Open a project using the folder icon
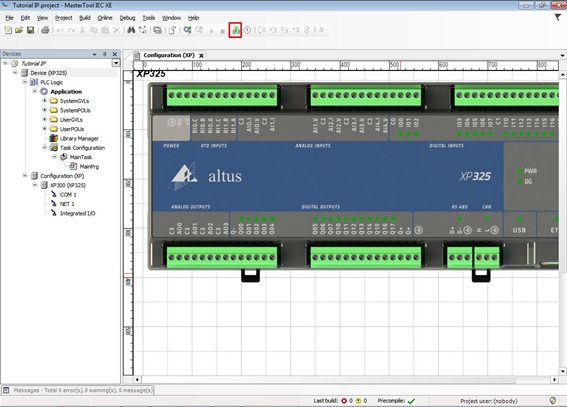The width and height of the screenshot is (567, 407). (19, 30)
